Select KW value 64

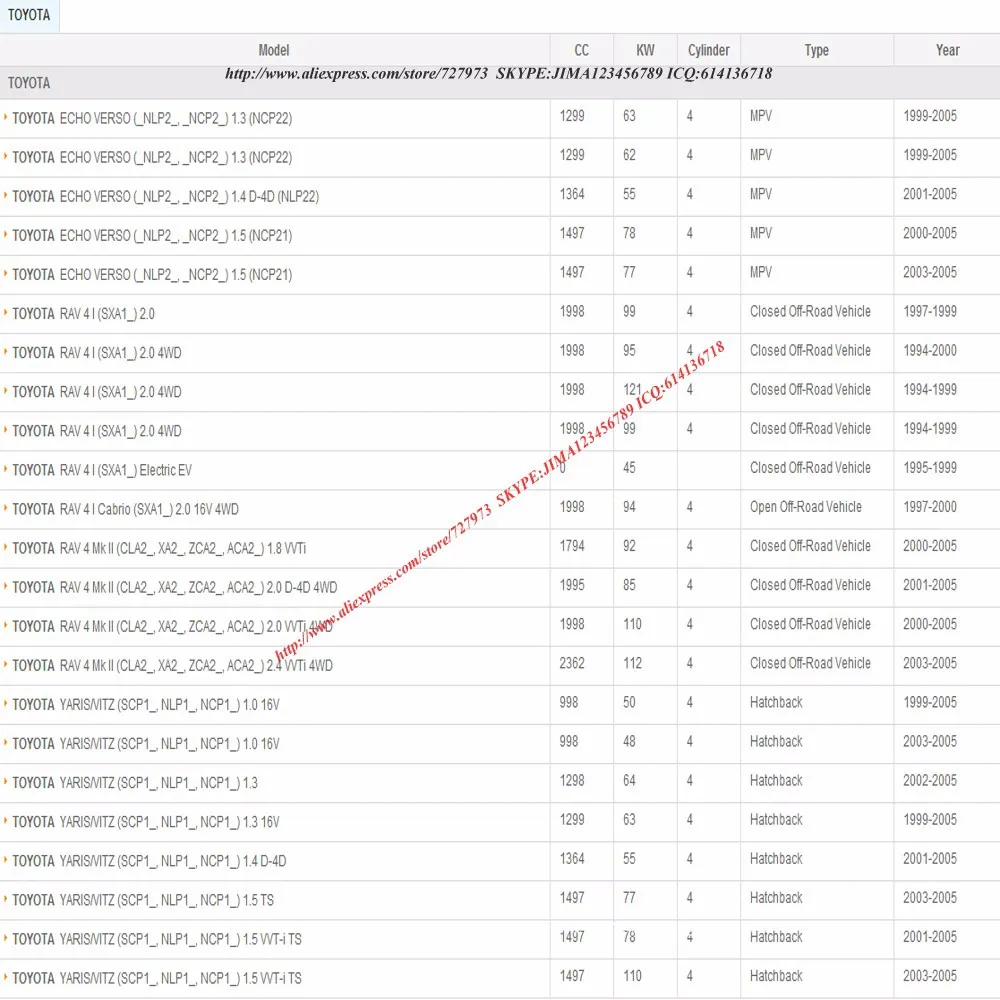[629, 781]
